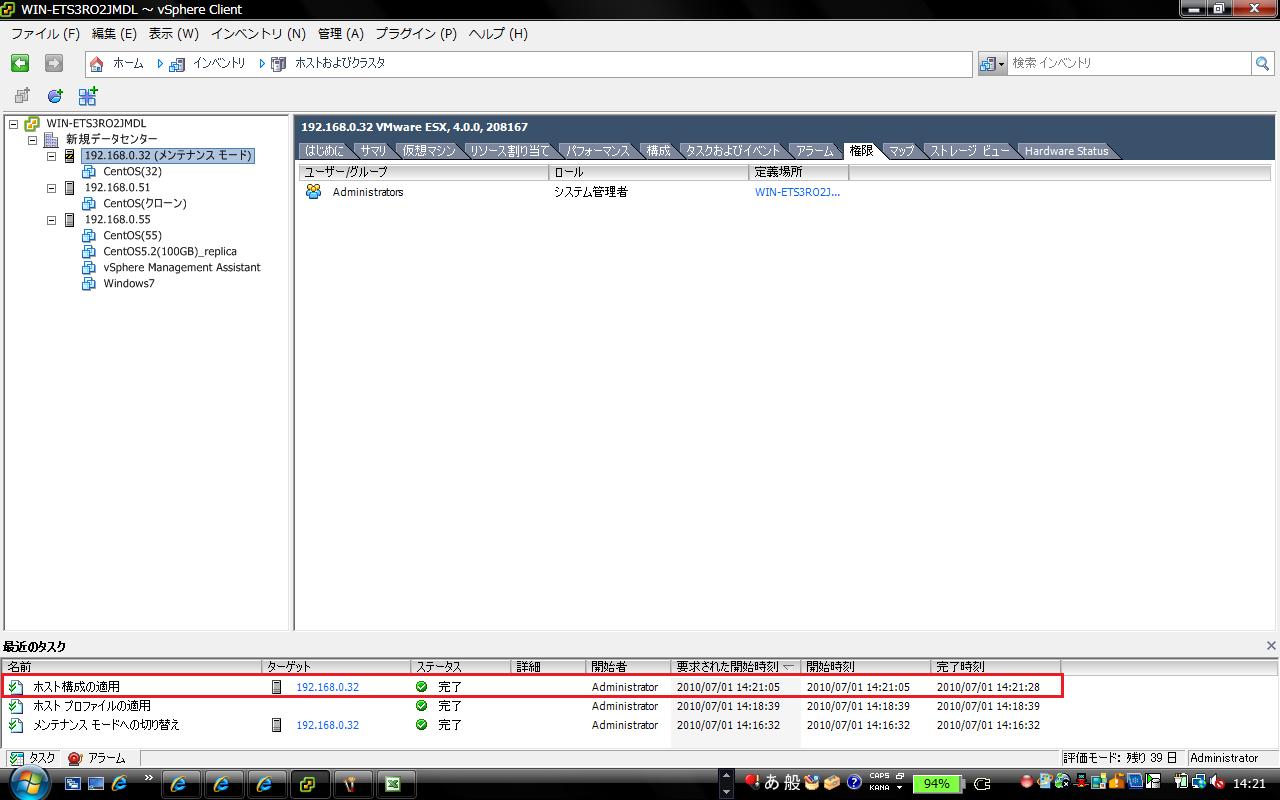
Task: Select the CentOS(32) virtual machine
Action: tap(132, 171)
